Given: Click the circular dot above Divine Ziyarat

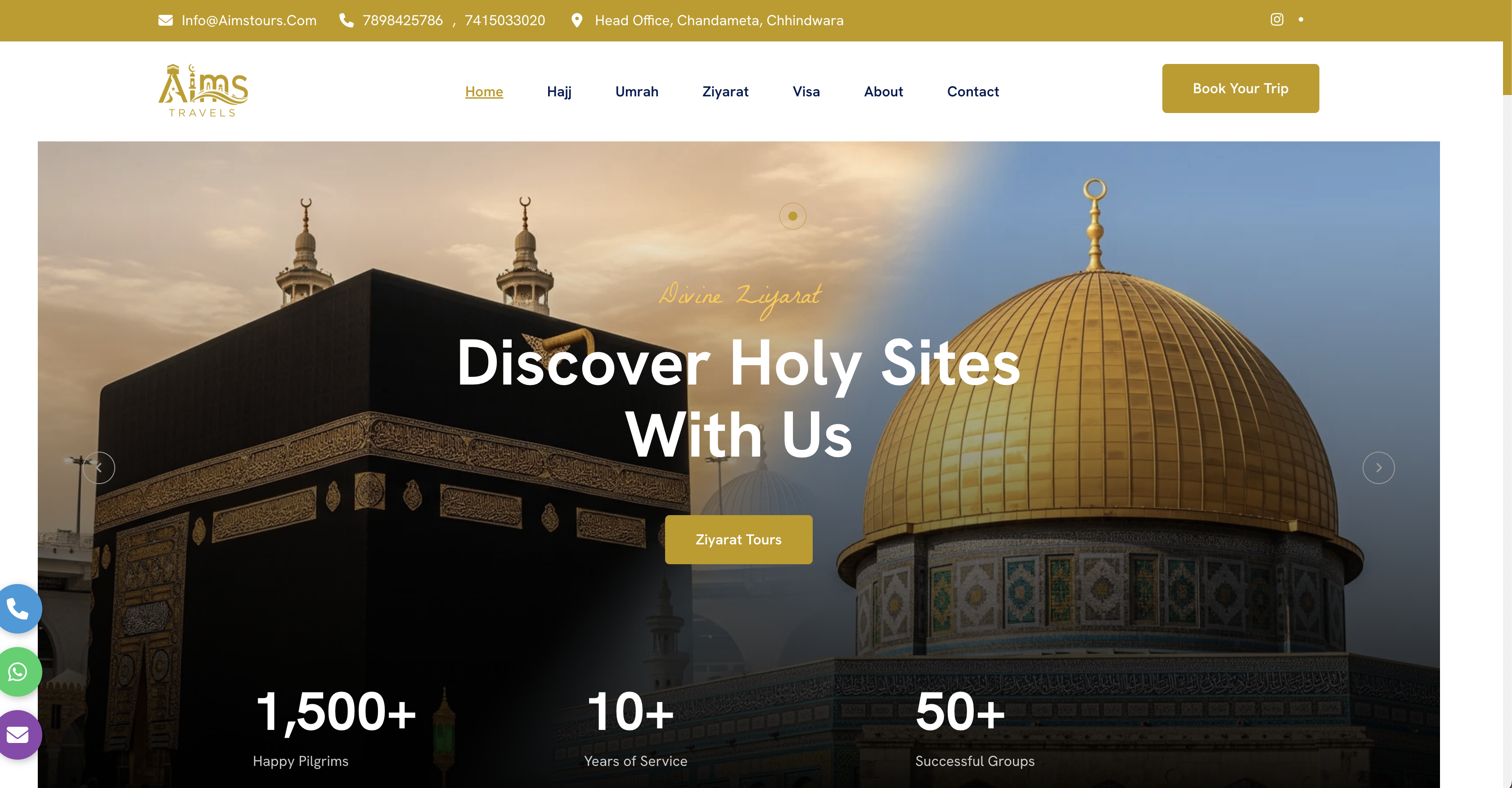Looking at the screenshot, I should [792, 216].
